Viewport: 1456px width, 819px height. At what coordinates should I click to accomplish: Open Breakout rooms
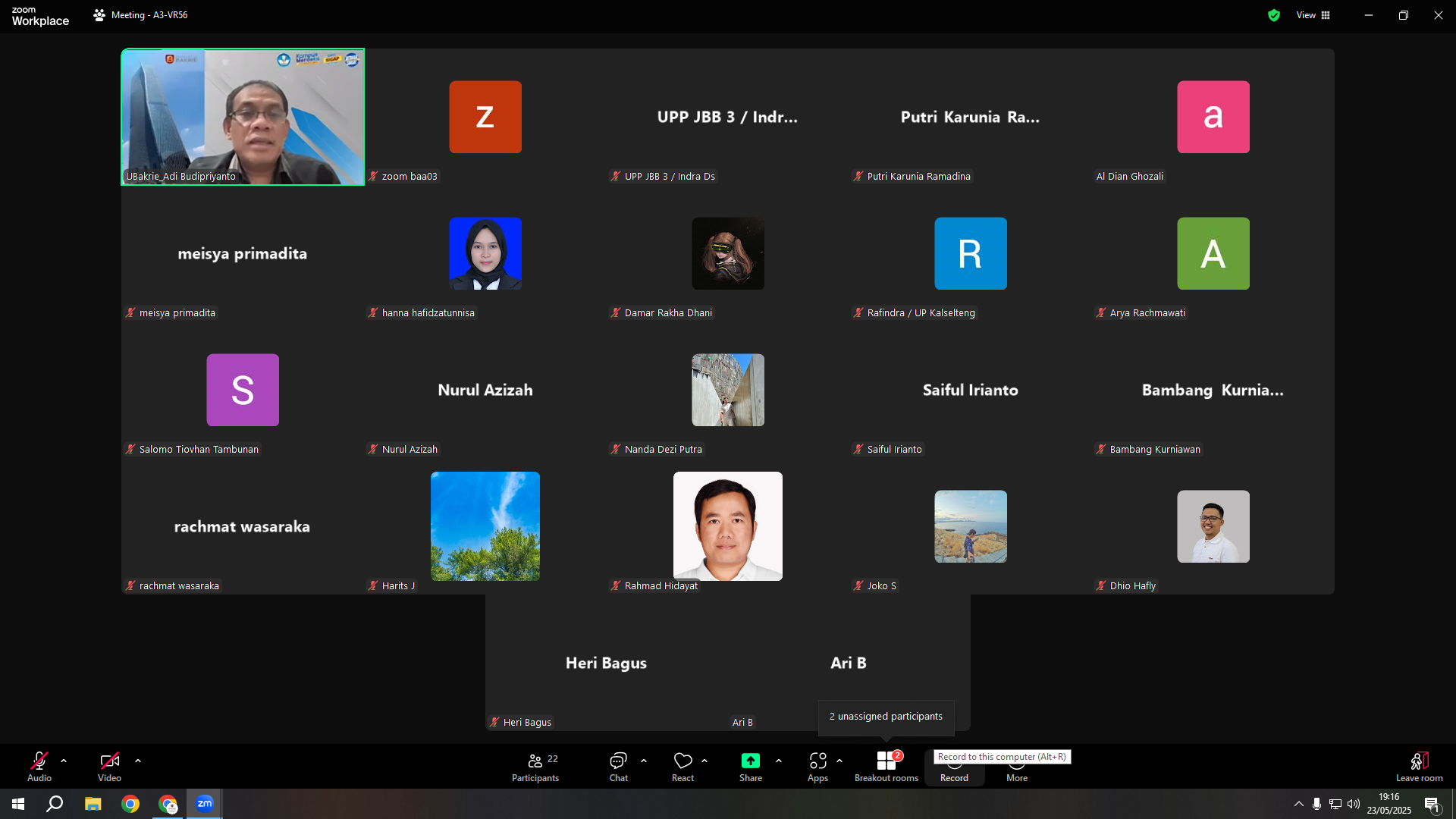pos(886,767)
